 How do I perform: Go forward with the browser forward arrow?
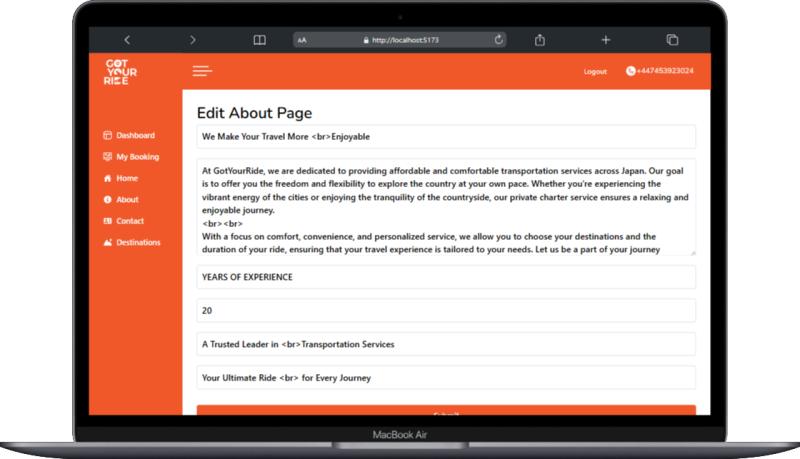click(x=192, y=40)
